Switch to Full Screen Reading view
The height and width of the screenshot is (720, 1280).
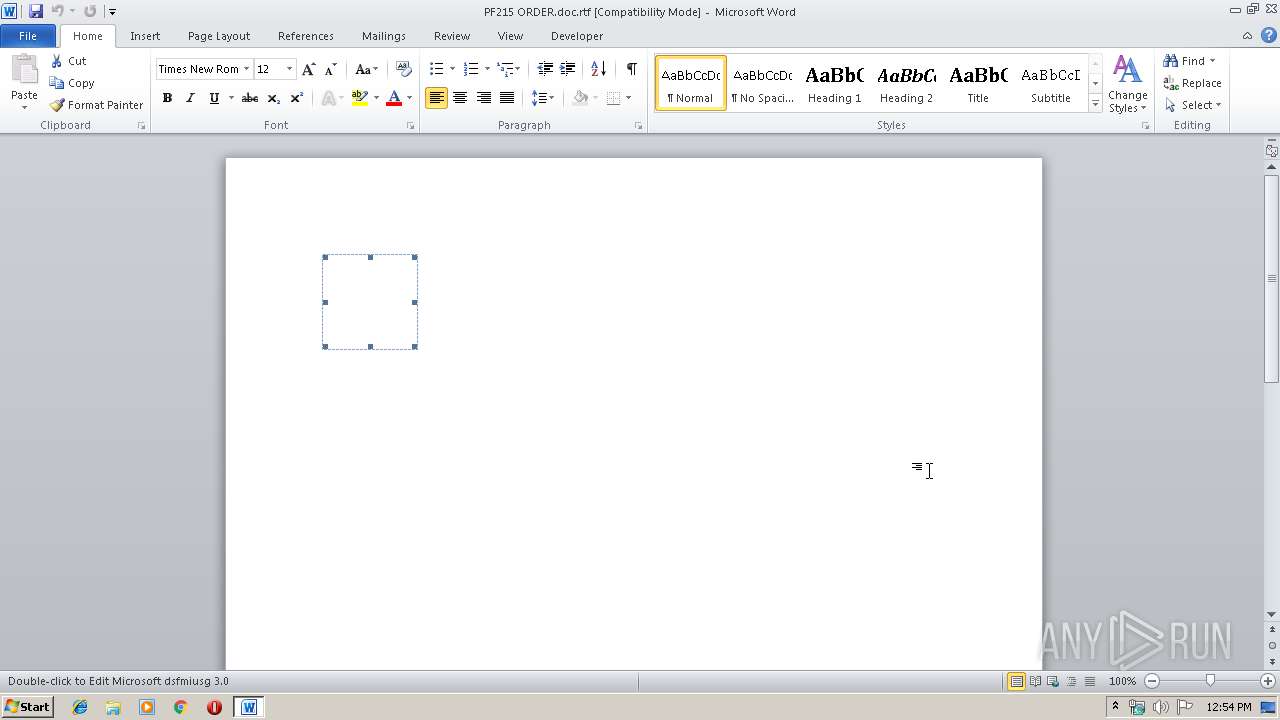click(x=1035, y=681)
